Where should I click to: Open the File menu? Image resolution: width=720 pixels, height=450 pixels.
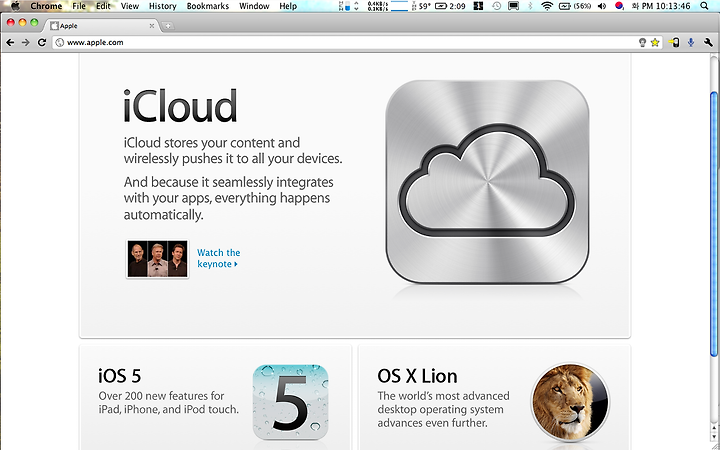79,6
